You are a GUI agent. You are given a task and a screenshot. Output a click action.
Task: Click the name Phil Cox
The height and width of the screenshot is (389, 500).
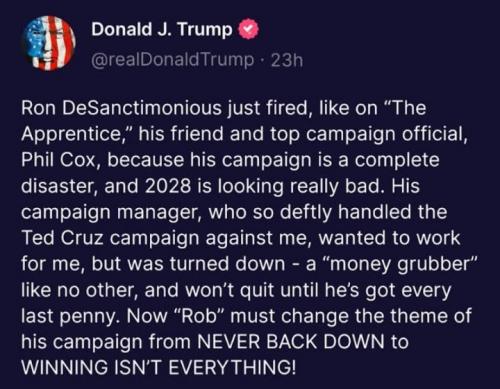tap(59, 160)
